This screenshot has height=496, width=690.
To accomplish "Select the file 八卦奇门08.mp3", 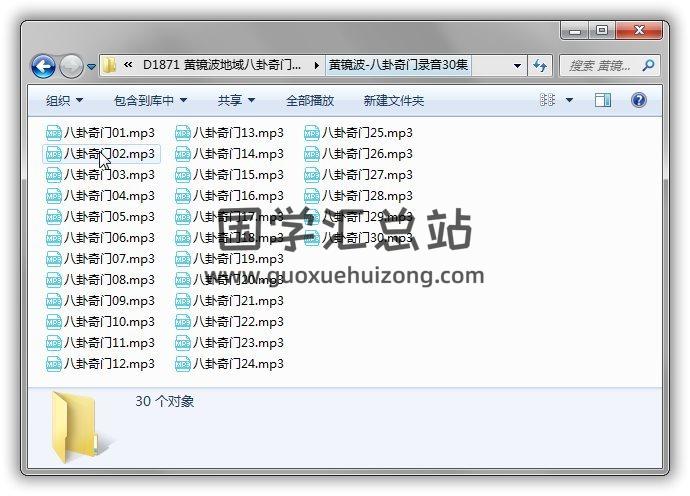I will [101, 279].
